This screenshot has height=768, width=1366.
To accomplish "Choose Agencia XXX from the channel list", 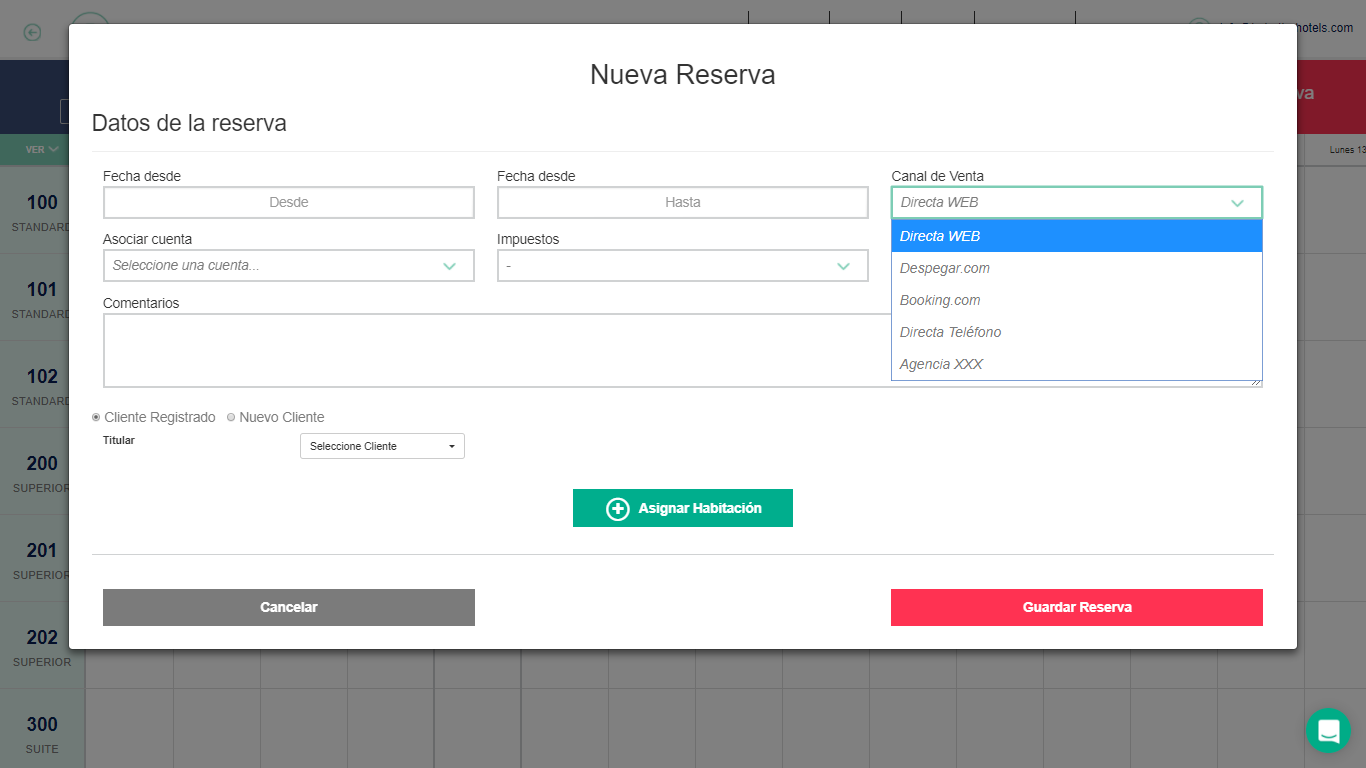I will point(1077,364).
